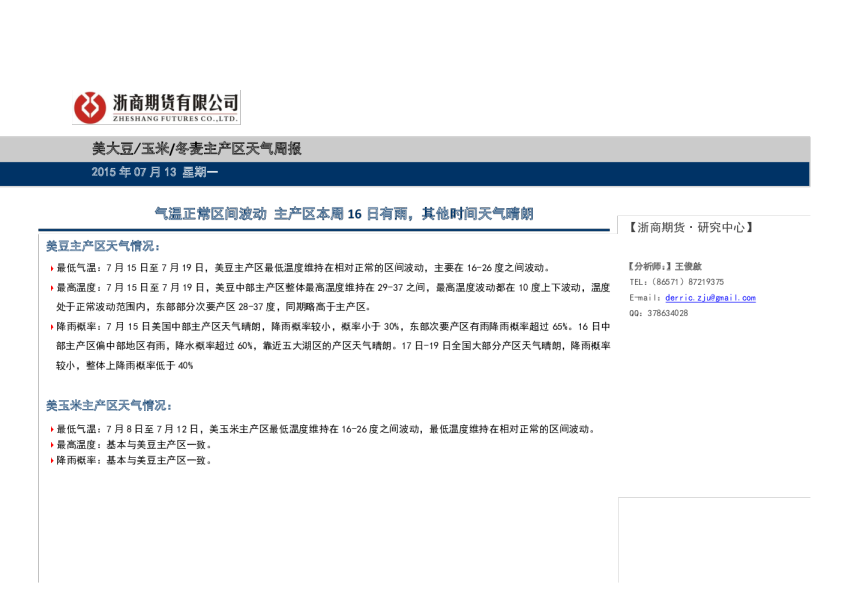The image size is (842, 595).
Task: Select the 美玉米主产区天气情况 section heading
Action: click(x=108, y=406)
